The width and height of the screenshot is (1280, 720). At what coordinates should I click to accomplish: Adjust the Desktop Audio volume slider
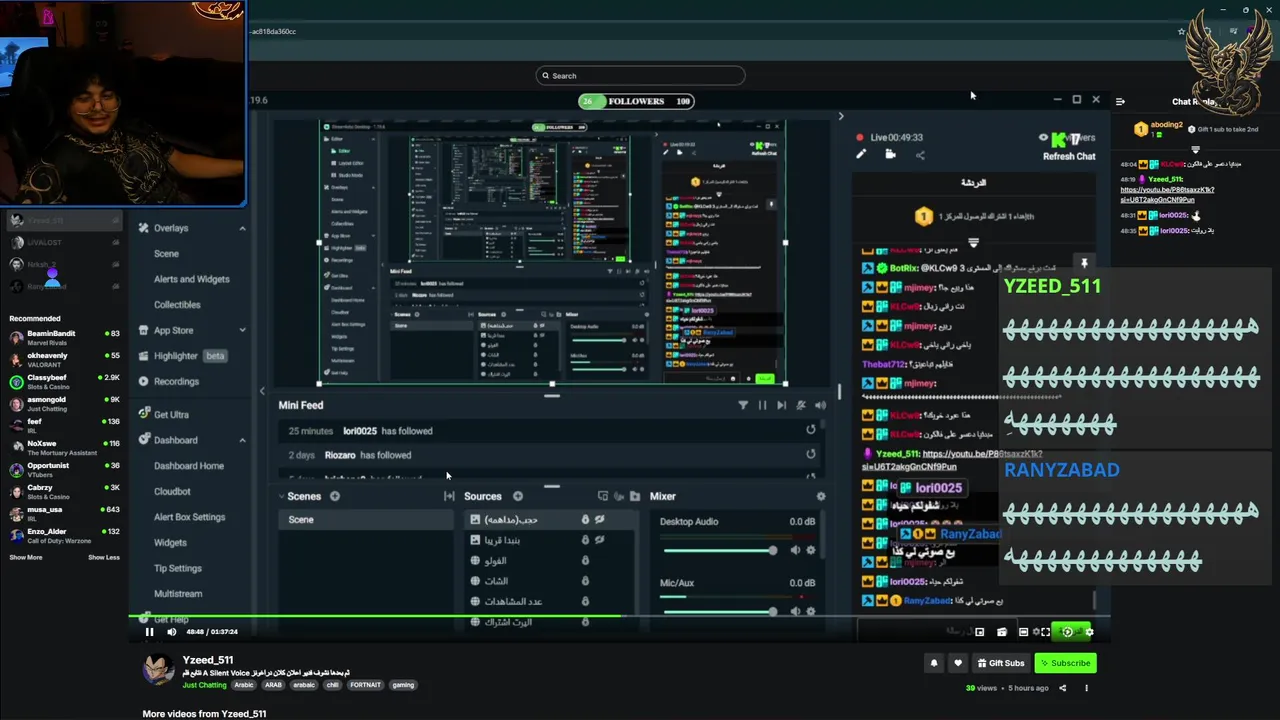tap(718, 550)
